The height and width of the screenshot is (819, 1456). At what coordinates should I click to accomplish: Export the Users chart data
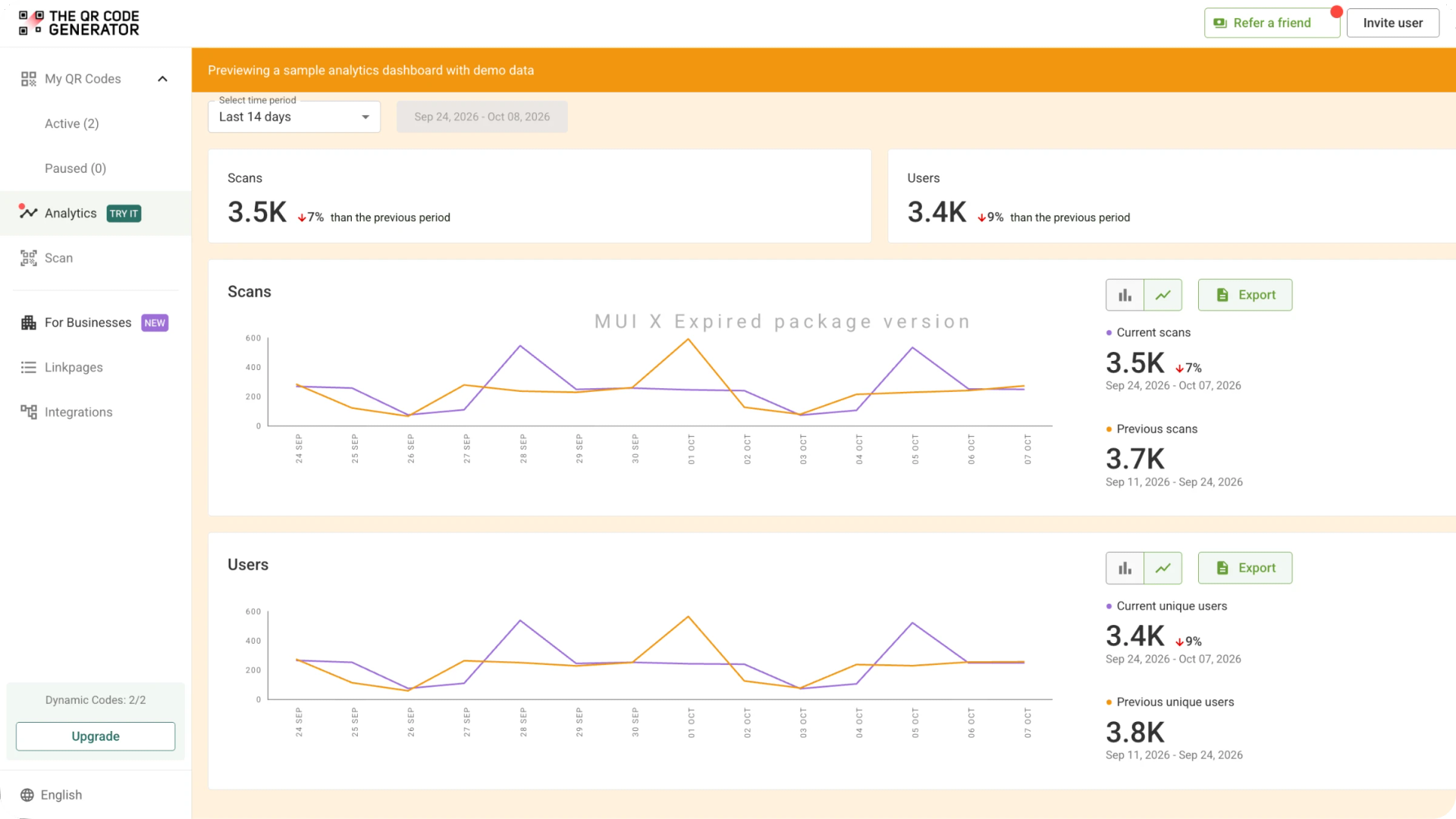pyautogui.click(x=1245, y=568)
